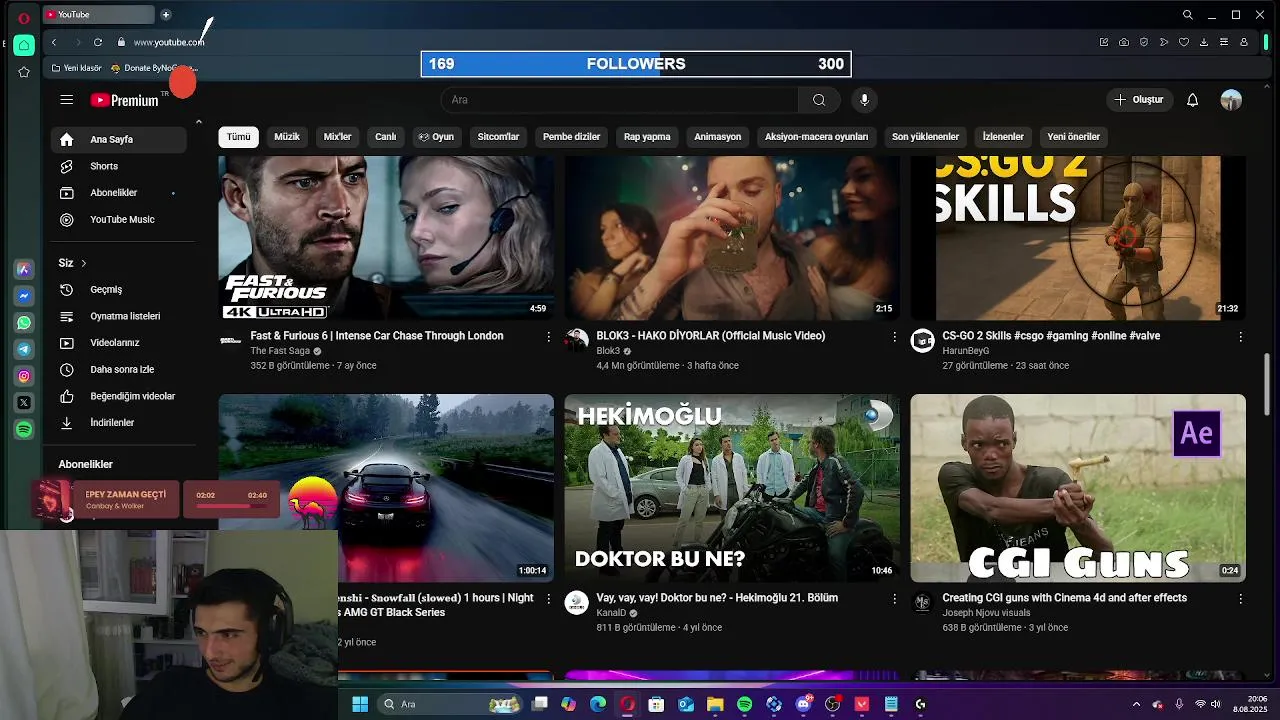The height and width of the screenshot is (720, 1280).
Task: Open Spotify player in Opera sidebar
Action: tap(24, 429)
